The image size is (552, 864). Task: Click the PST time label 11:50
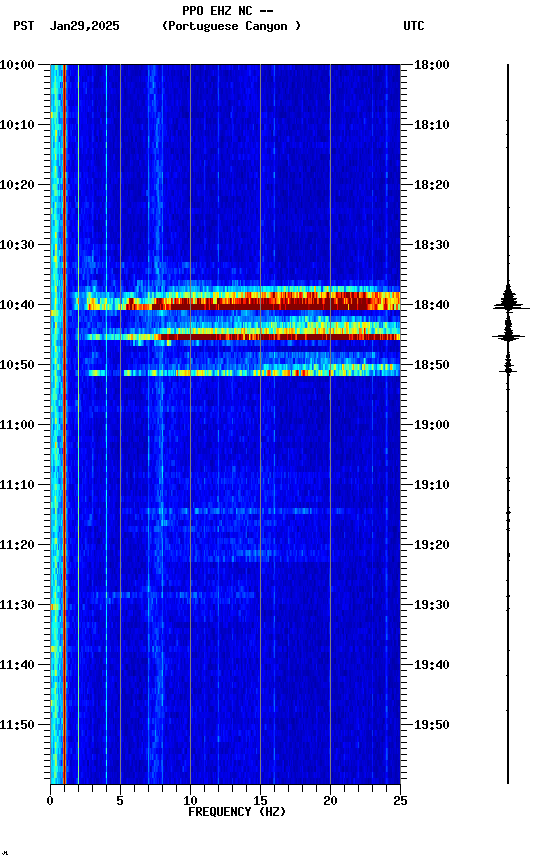click(x=17, y=725)
